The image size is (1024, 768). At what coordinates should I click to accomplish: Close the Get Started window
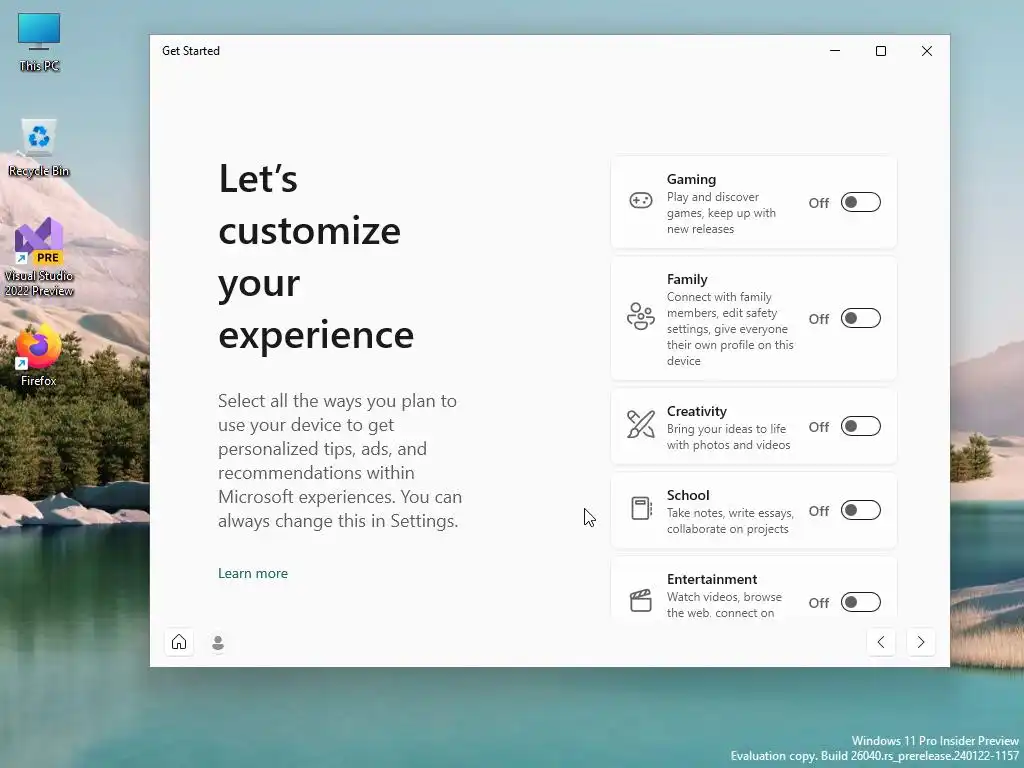point(927,51)
